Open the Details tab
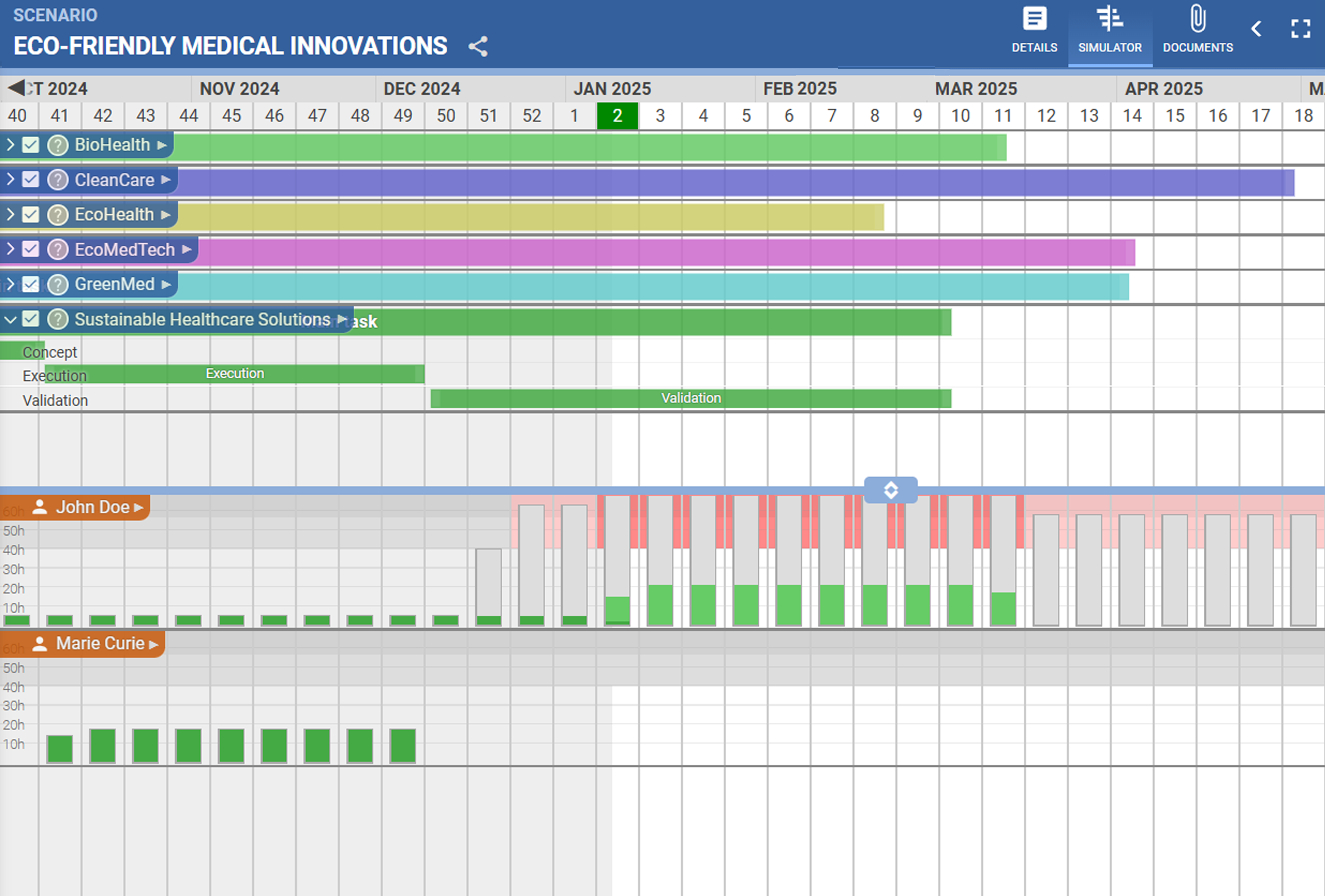This screenshot has height=896, width=1325. (1034, 31)
